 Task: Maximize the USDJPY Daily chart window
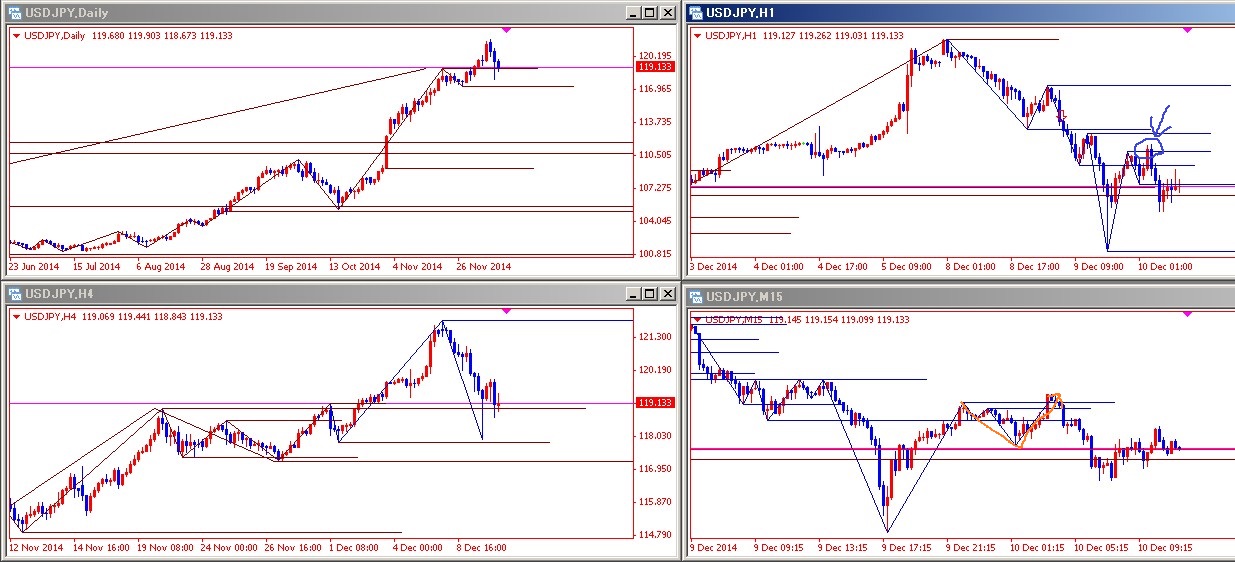649,13
